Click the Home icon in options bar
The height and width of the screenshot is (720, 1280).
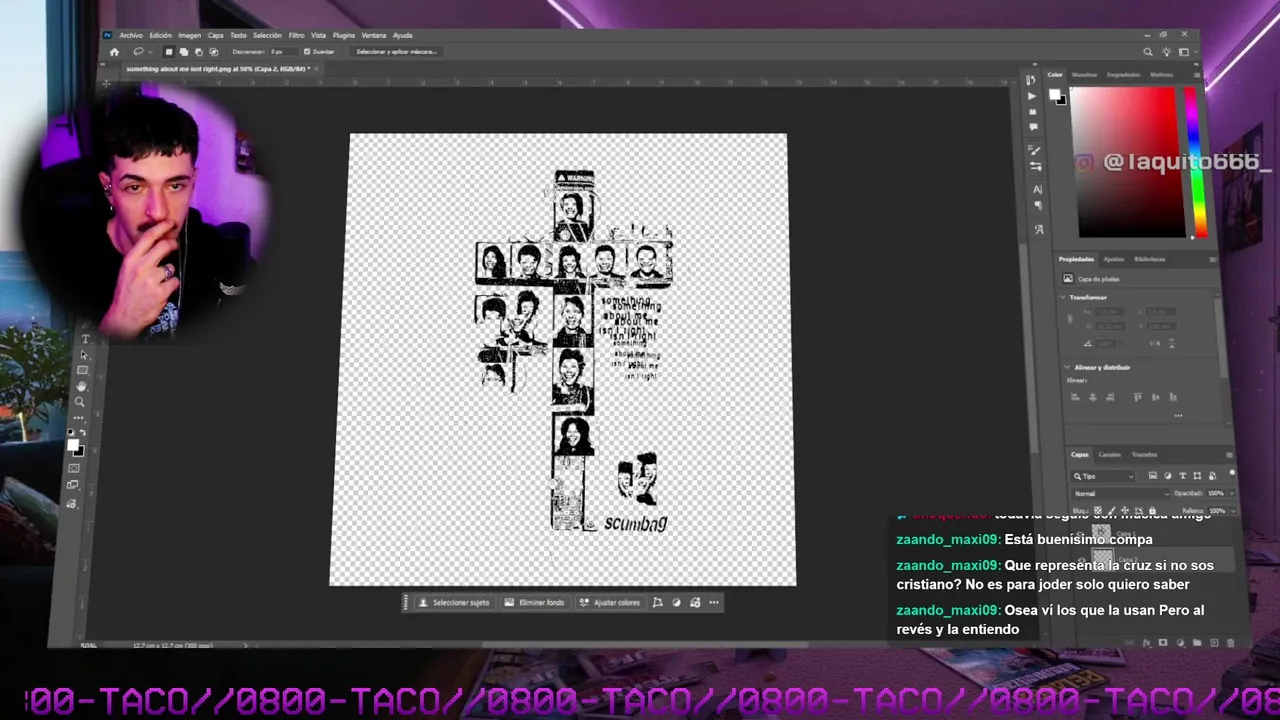click(114, 52)
